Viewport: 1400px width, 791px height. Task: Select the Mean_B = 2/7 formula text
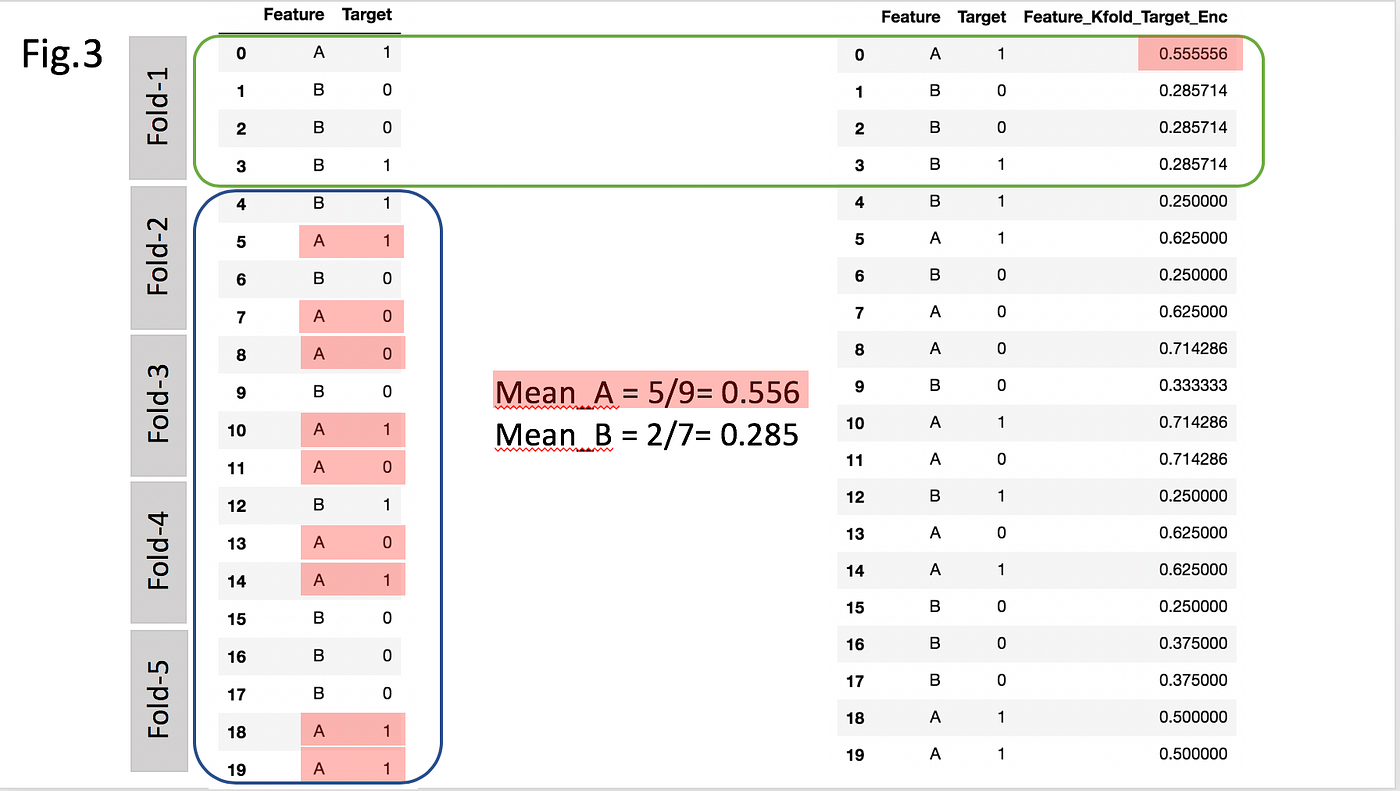click(x=647, y=434)
